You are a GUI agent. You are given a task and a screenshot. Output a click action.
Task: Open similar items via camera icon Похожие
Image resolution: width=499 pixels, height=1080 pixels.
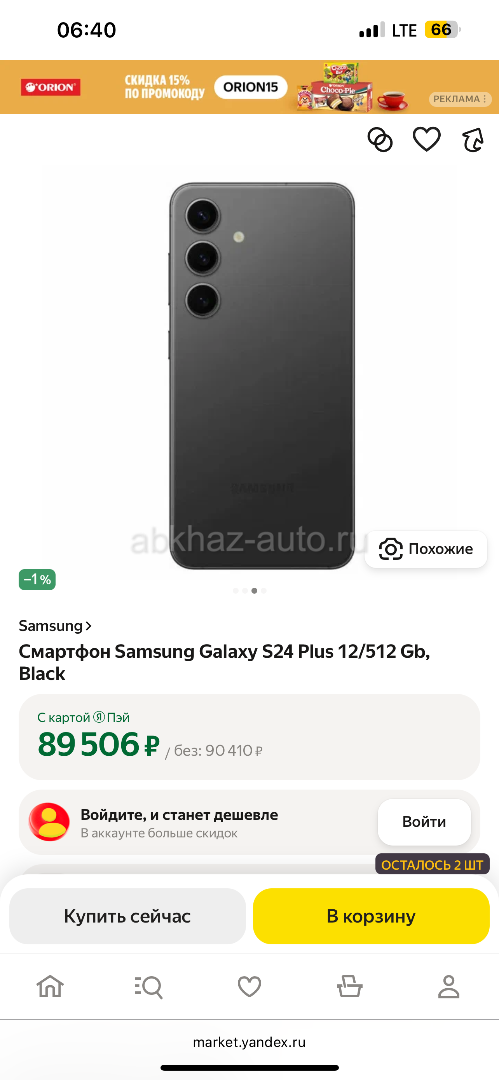426,549
